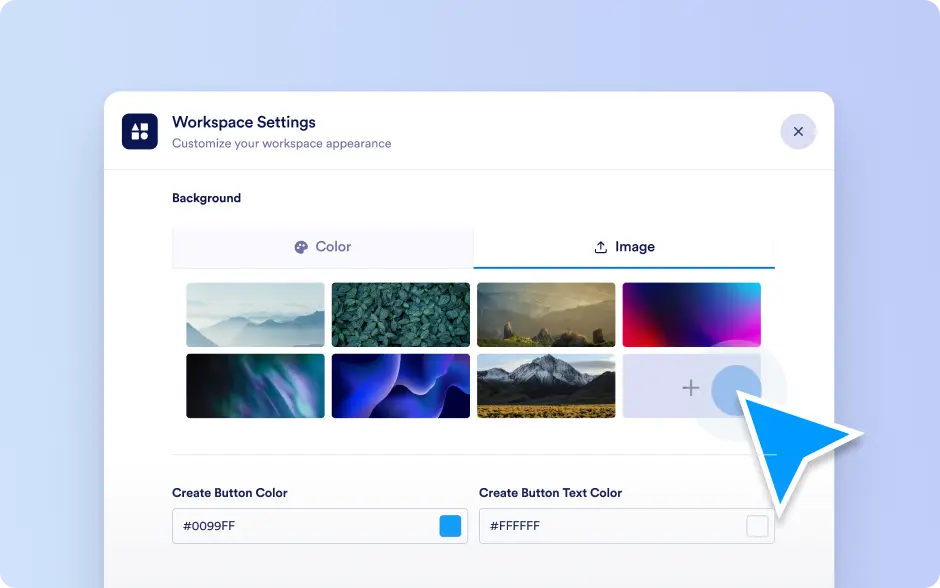Open the white Create Button Text Color swatch
The height and width of the screenshot is (588, 940).
click(757, 526)
